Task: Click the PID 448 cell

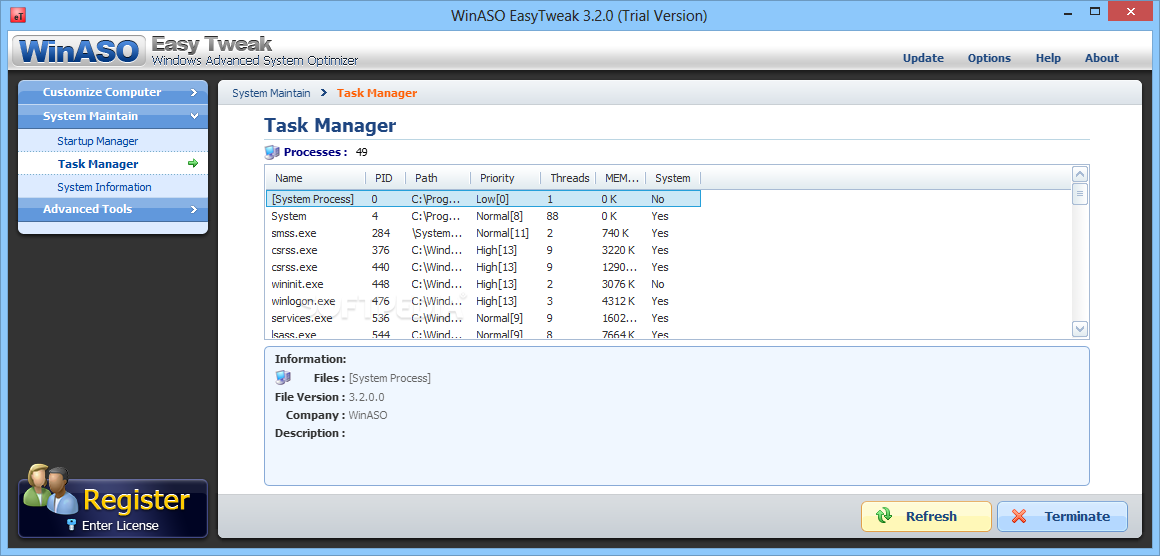Action: pyautogui.click(x=381, y=284)
